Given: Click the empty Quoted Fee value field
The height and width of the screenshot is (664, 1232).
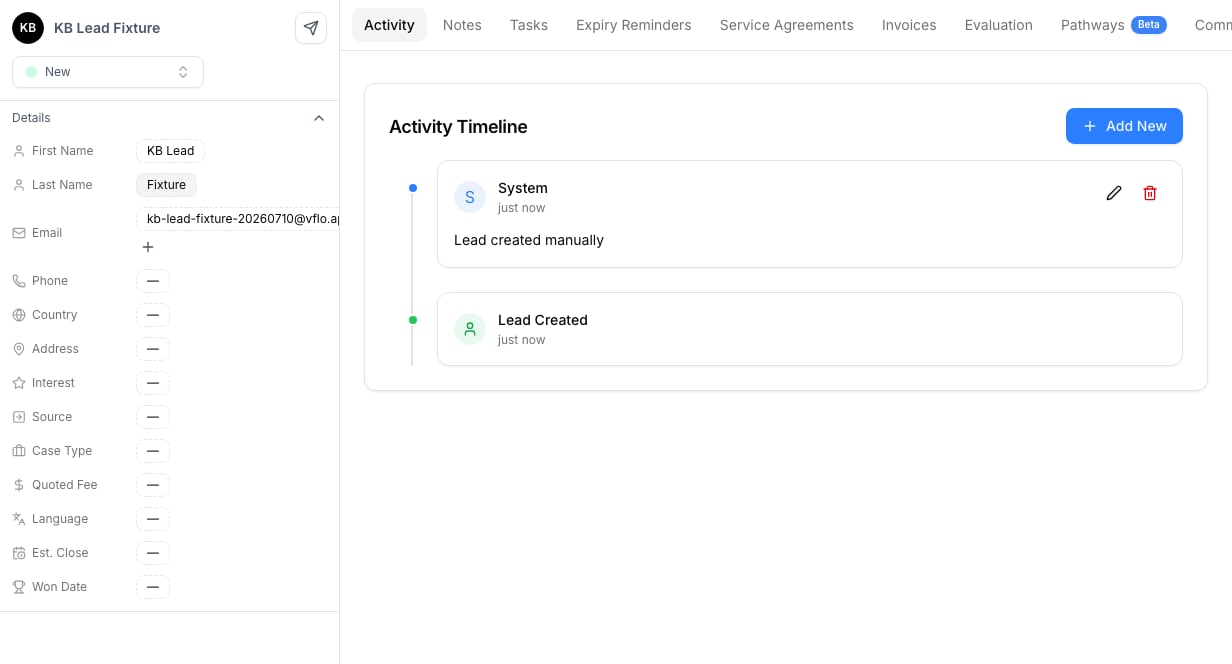Looking at the screenshot, I should tap(153, 485).
